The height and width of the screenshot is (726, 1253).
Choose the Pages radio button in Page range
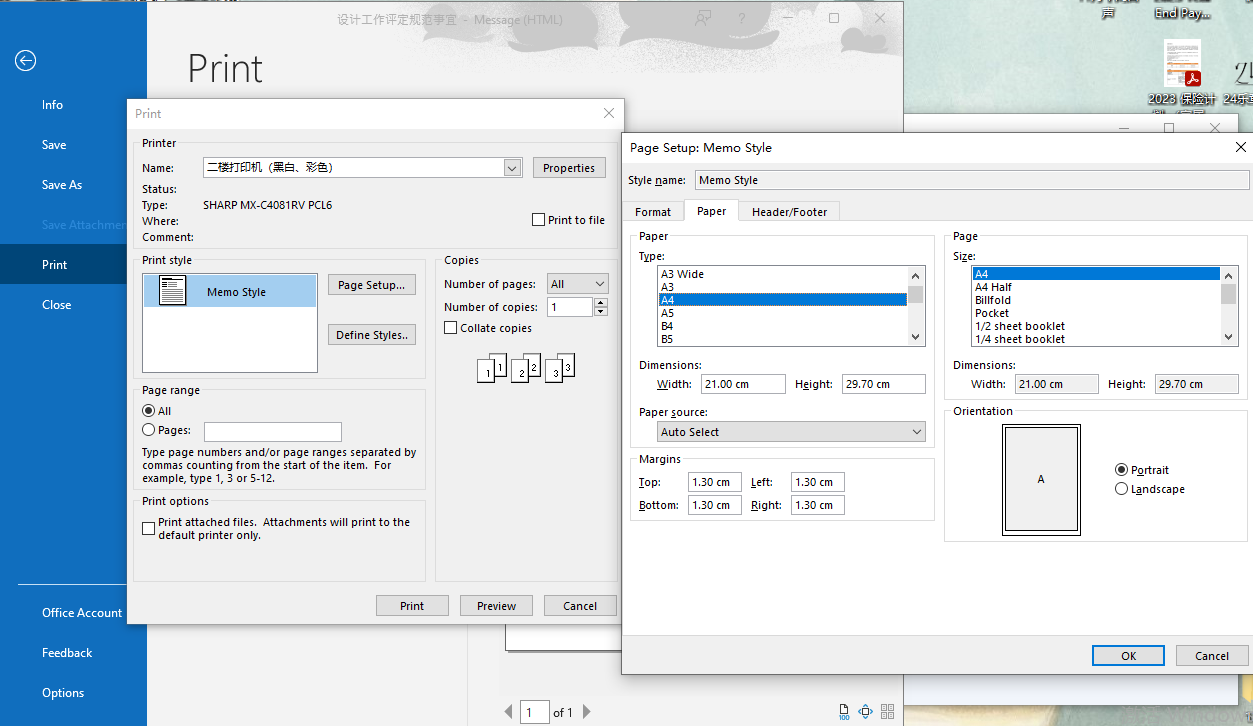(149, 430)
